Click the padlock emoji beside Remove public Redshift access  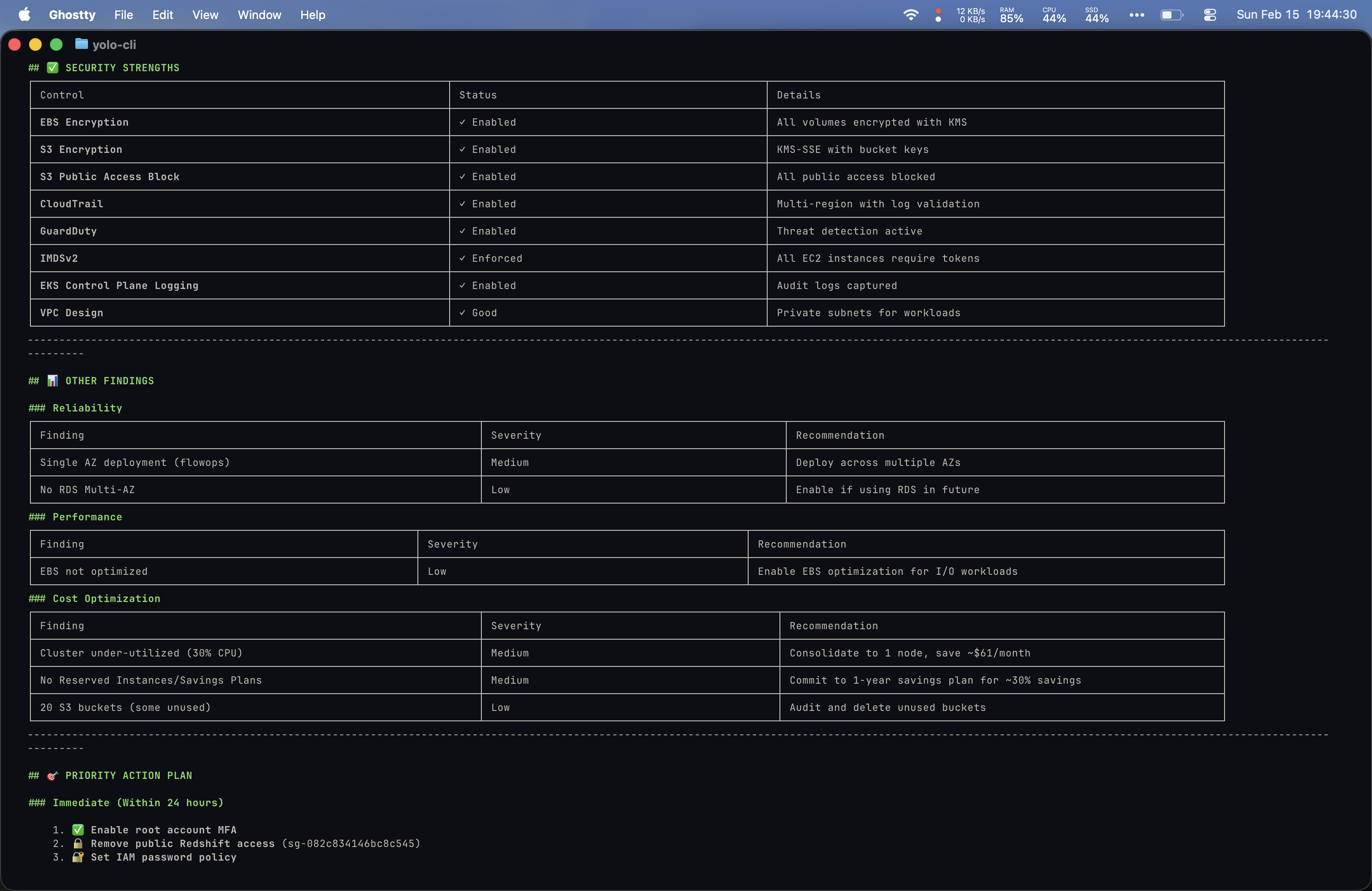coord(78,844)
